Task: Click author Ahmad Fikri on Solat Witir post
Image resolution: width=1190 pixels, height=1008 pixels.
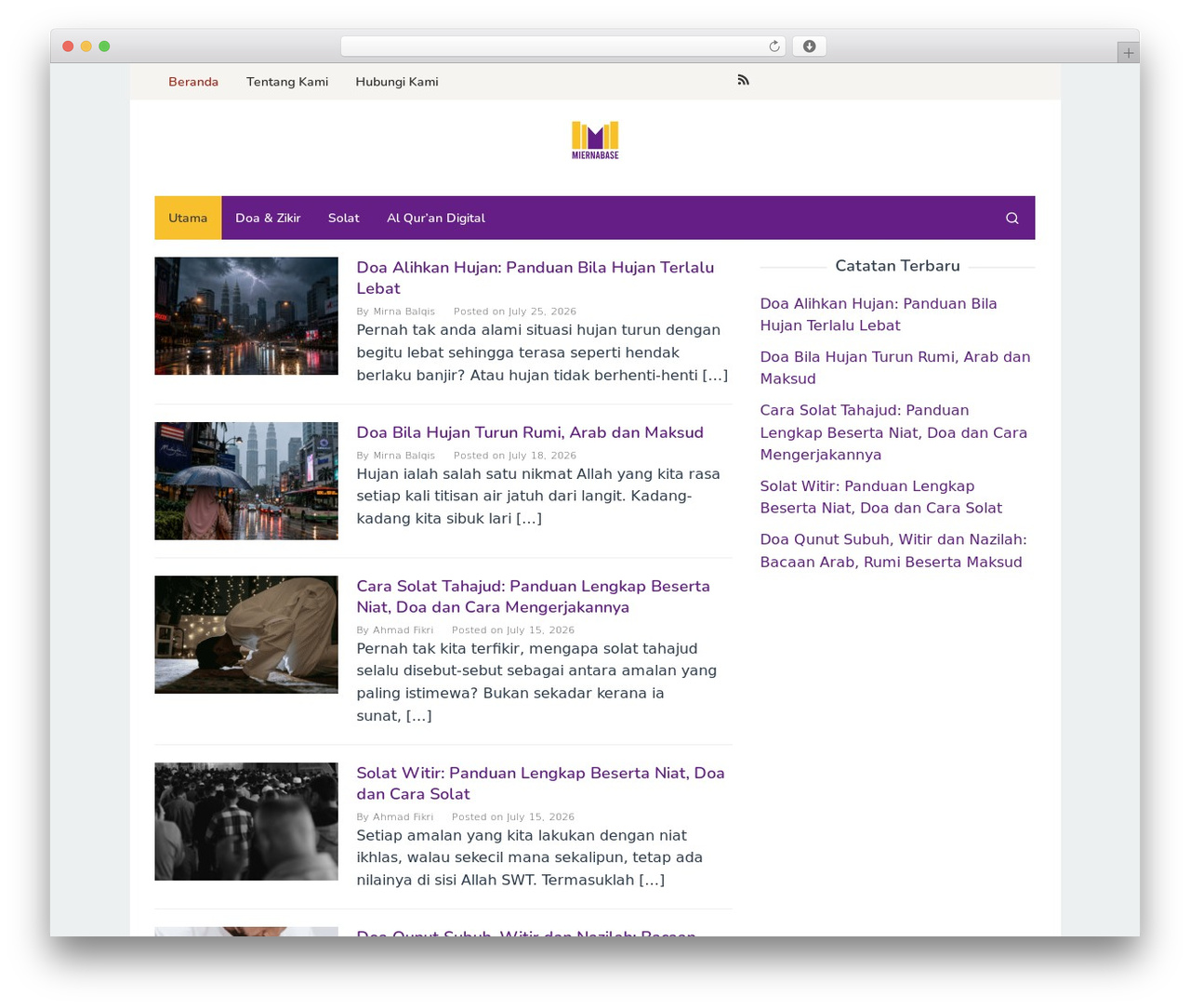Action: click(x=403, y=817)
